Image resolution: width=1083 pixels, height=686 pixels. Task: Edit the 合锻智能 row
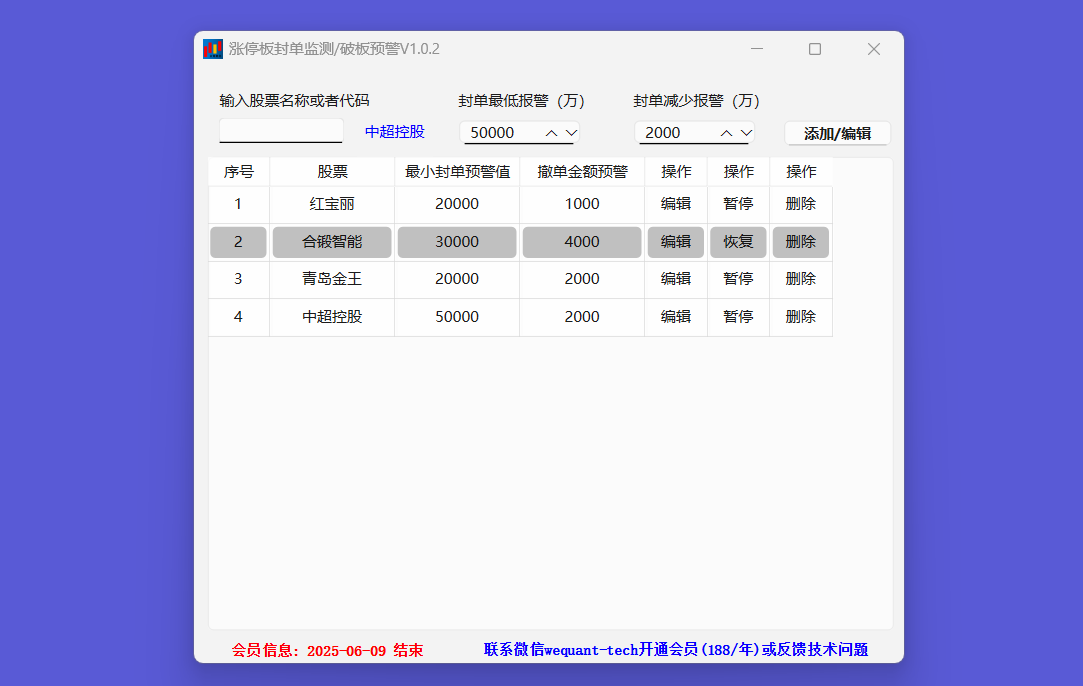676,242
